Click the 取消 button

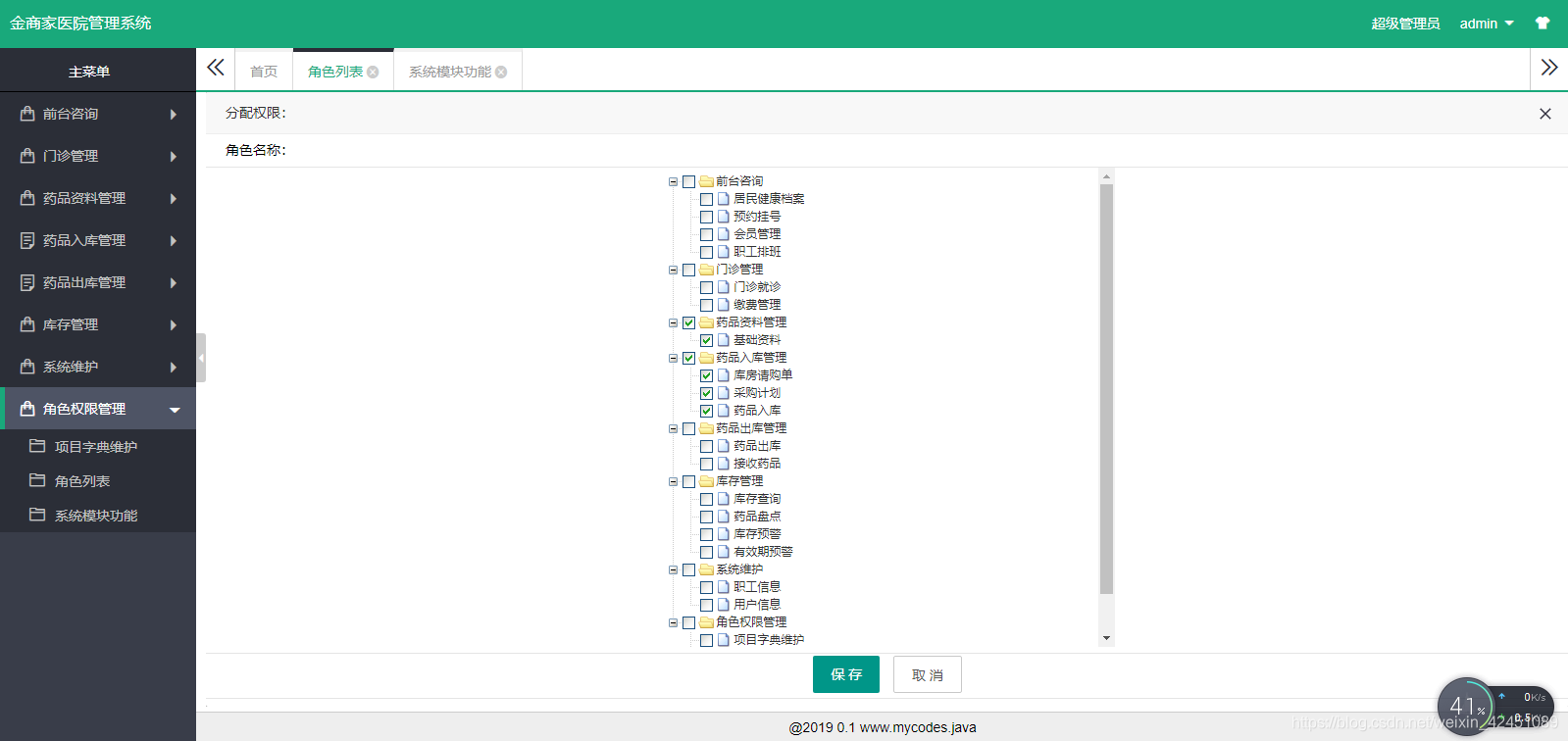(x=928, y=674)
